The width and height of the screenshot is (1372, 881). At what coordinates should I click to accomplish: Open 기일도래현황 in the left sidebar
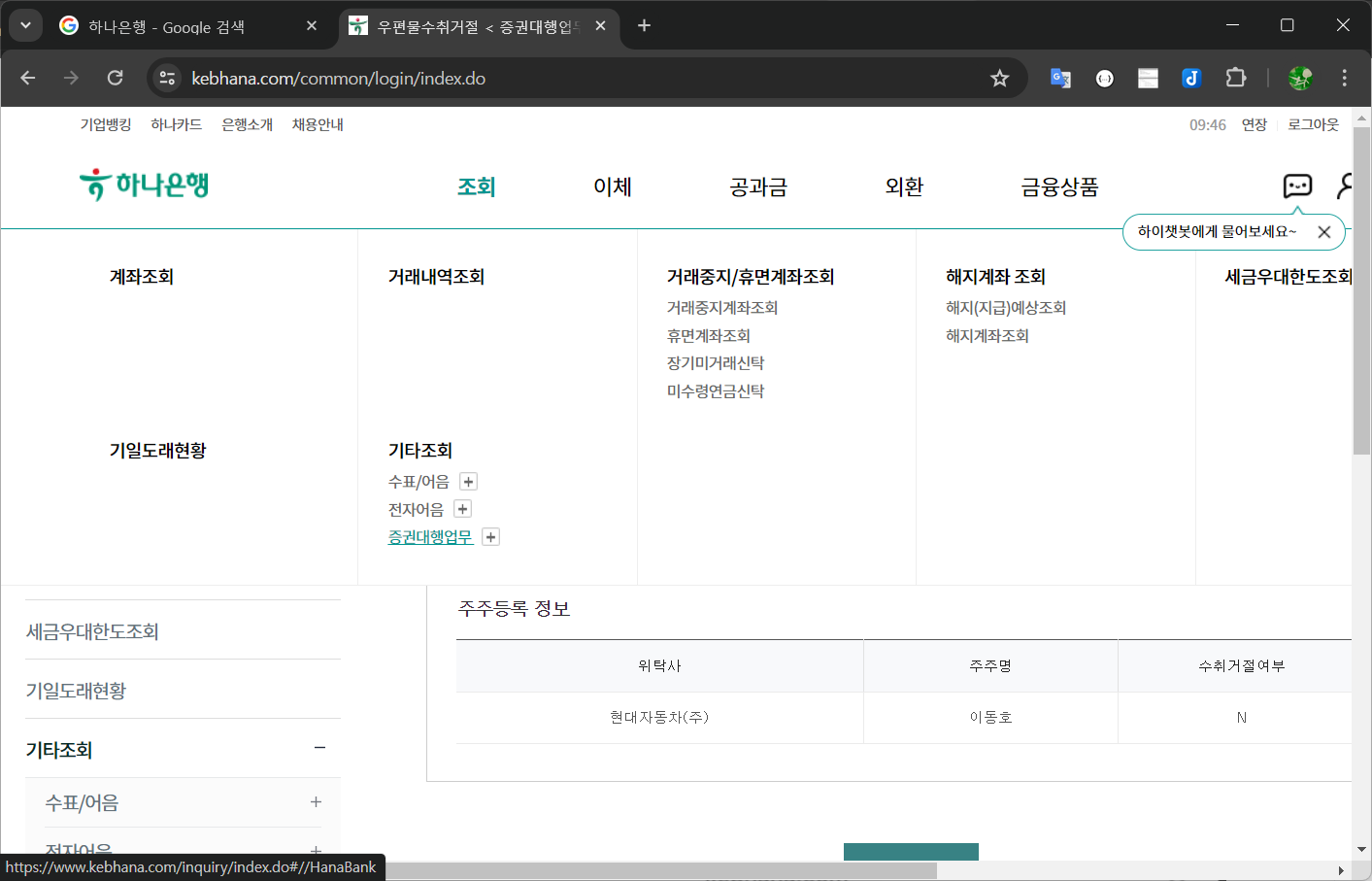(76, 691)
